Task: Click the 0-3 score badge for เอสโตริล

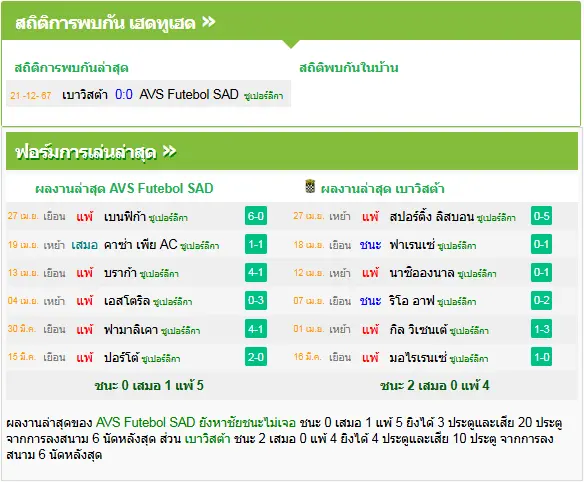Action: pyautogui.click(x=256, y=300)
